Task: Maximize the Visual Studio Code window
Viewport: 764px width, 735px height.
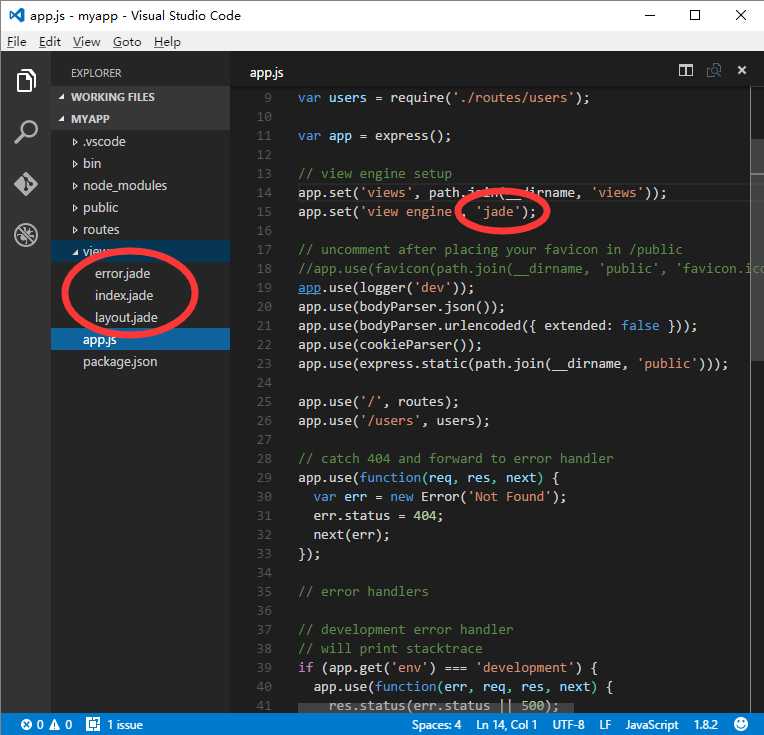Action: pyautogui.click(x=695, y=15)
